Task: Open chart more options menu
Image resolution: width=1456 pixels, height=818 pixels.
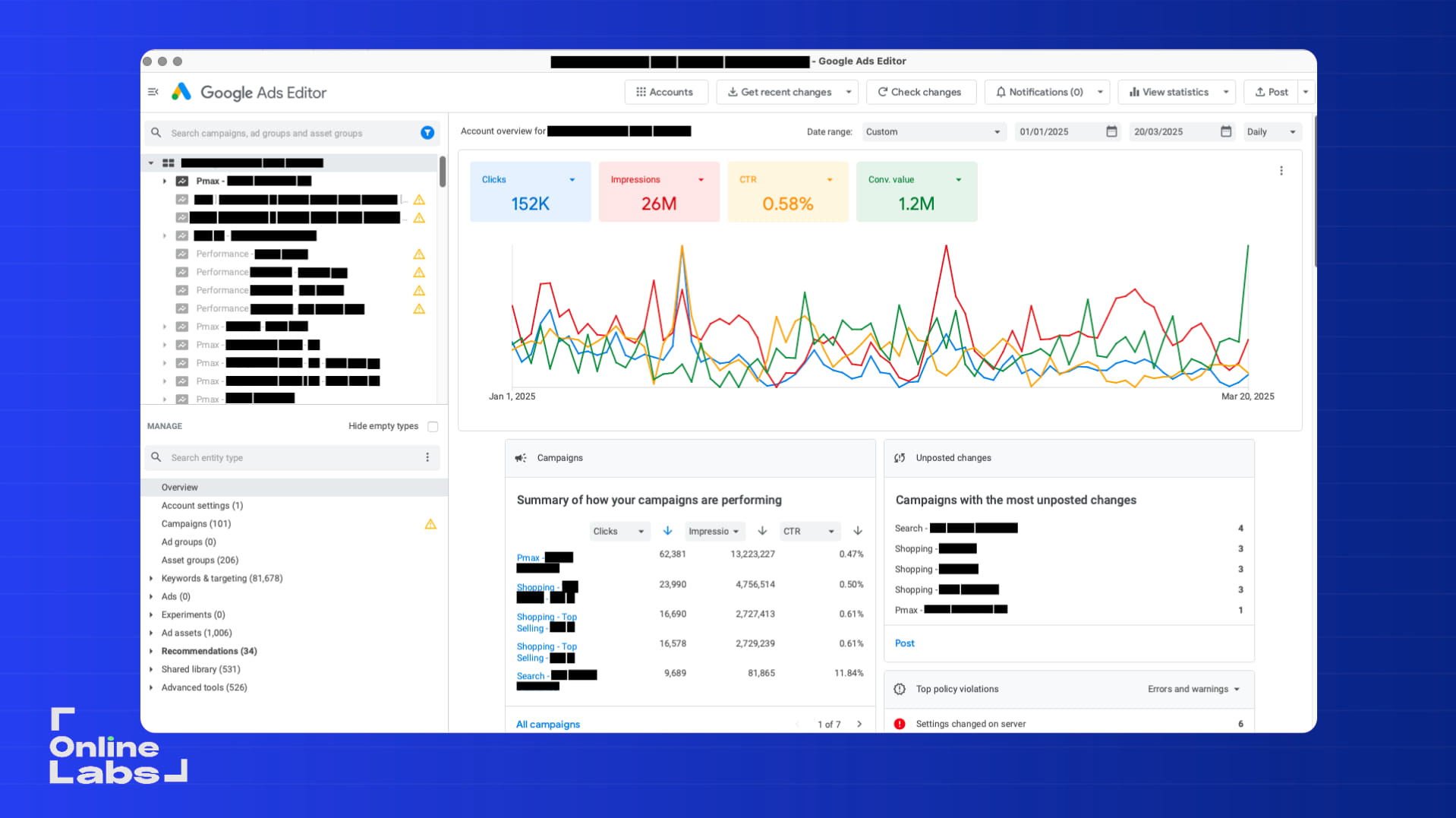Action: pyautogui.click(x=1281, y=171)
